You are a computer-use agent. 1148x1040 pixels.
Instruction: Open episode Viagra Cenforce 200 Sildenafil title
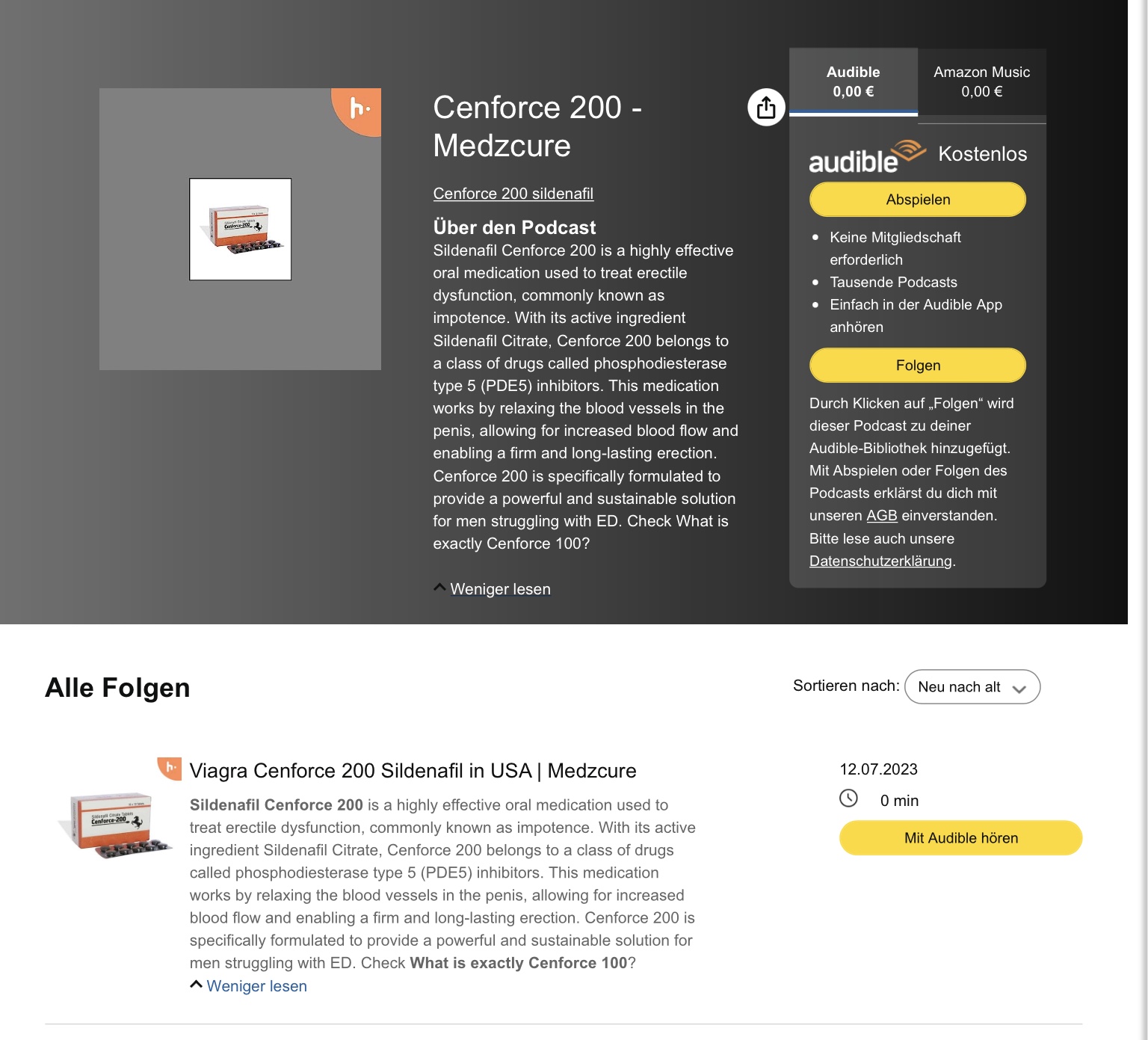point(413,771)
